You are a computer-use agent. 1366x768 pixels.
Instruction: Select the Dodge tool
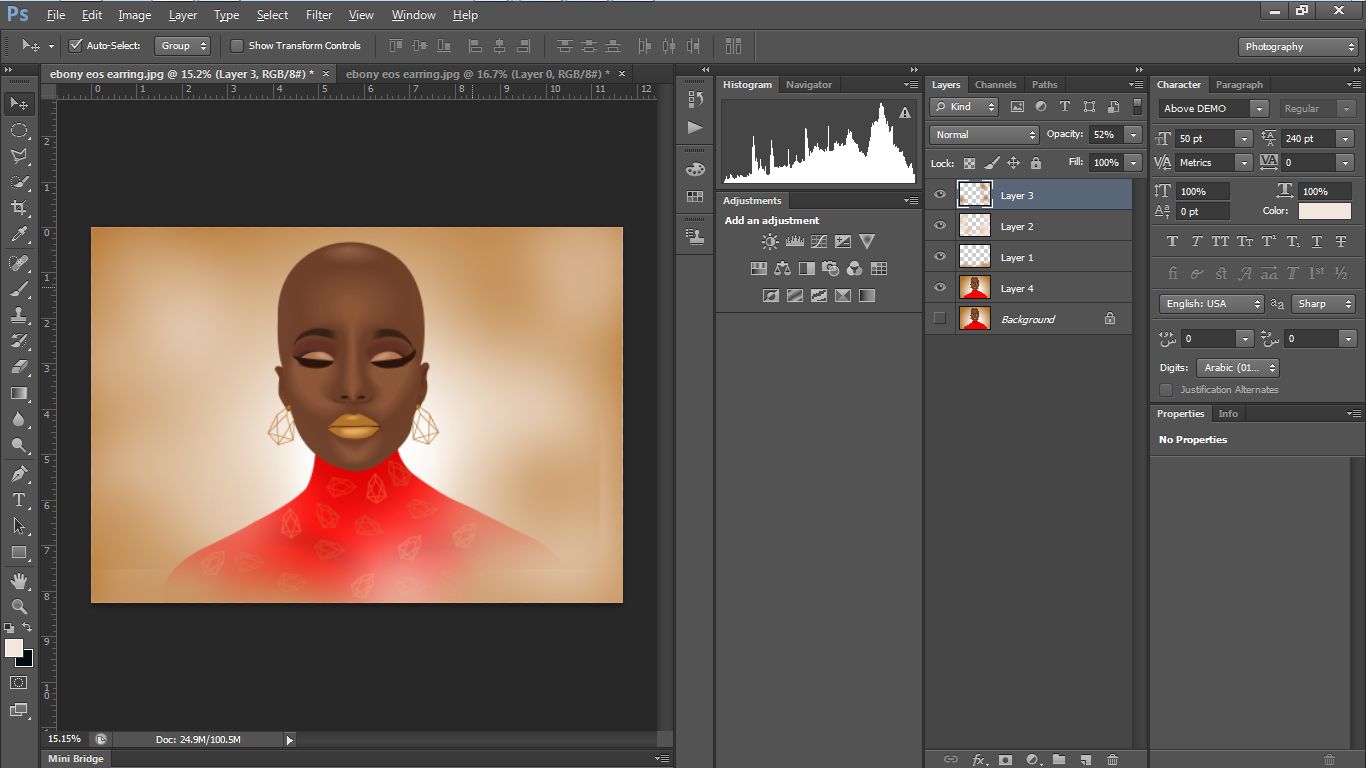click(x=19, y=445)
